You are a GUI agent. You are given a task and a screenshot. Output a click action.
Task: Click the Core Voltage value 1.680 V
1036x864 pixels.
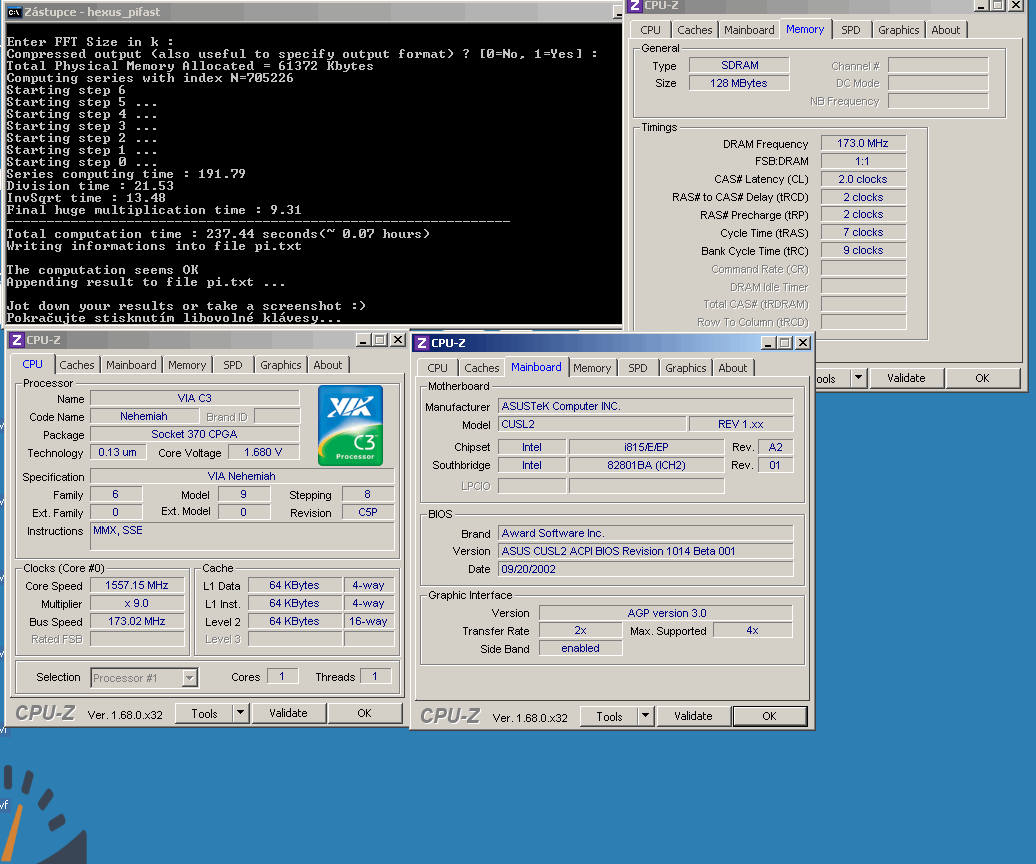(x=263, y=452)
